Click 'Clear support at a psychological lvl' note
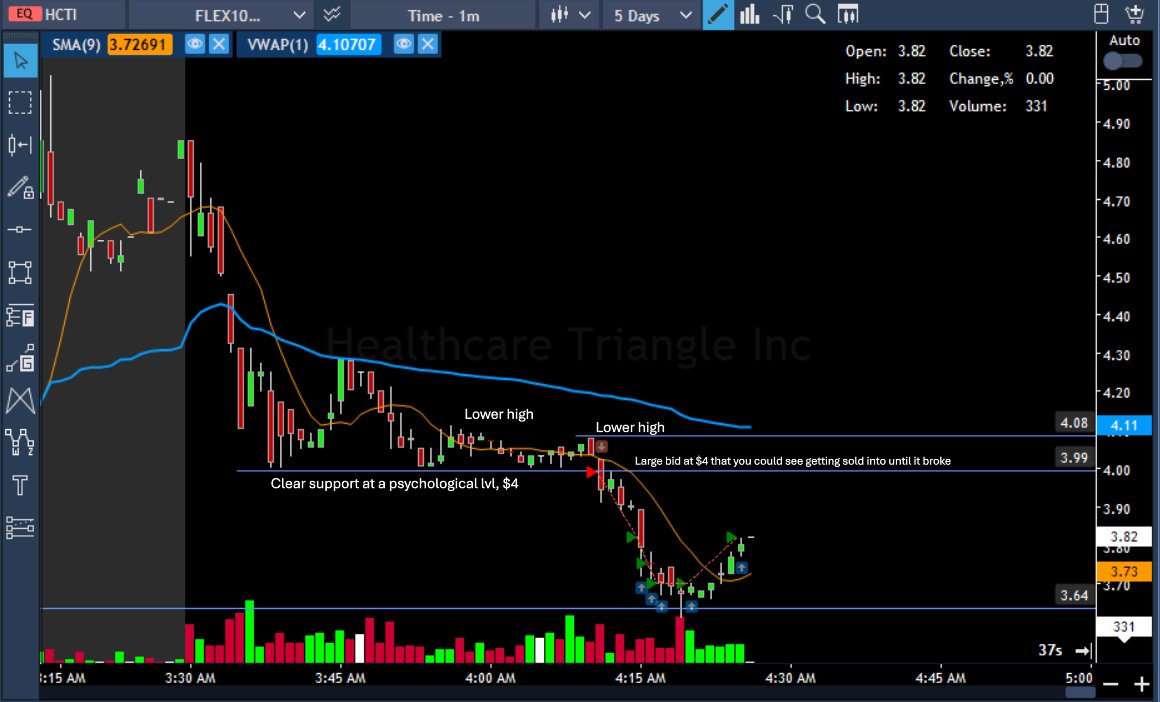Screen dimensions: 1160x702 coord(394,484)
